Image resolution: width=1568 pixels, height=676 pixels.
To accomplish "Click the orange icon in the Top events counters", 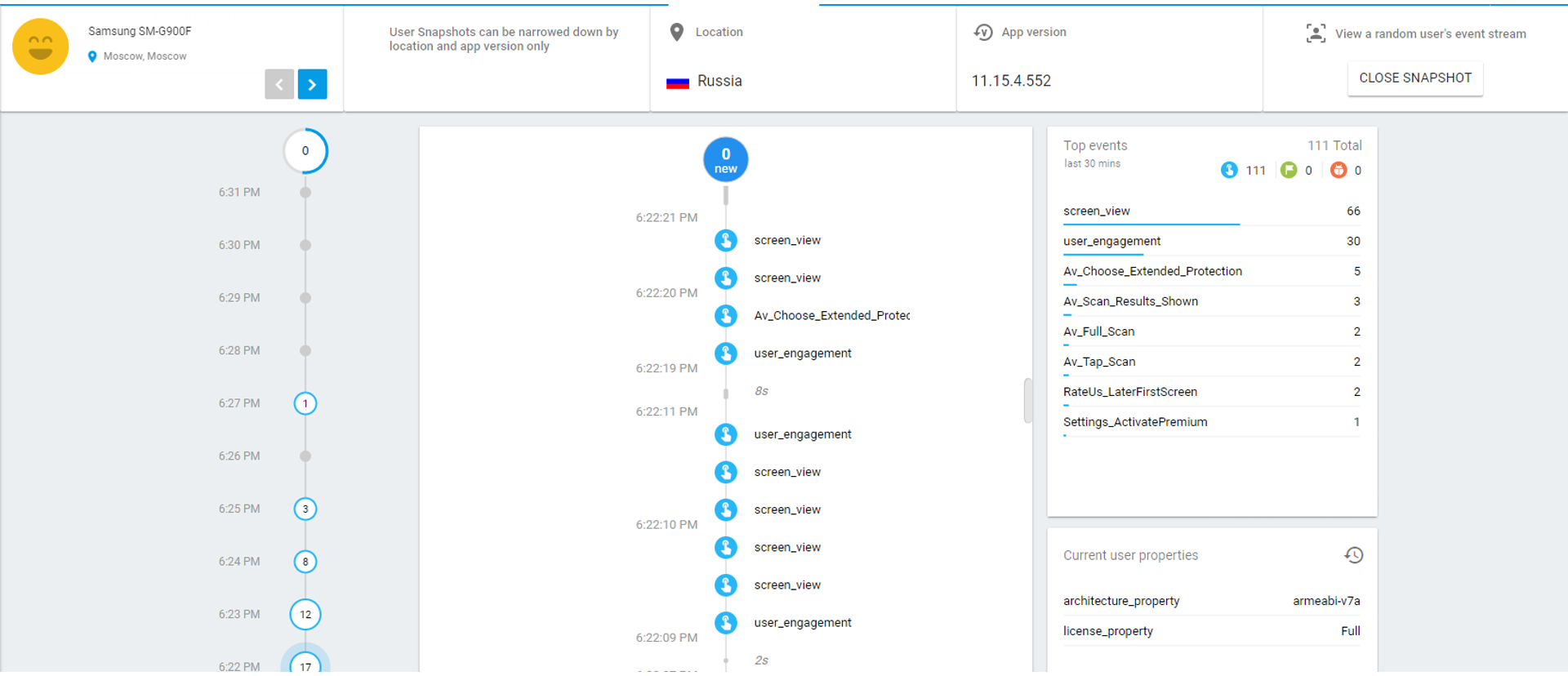I will (x=1339, y=170).
